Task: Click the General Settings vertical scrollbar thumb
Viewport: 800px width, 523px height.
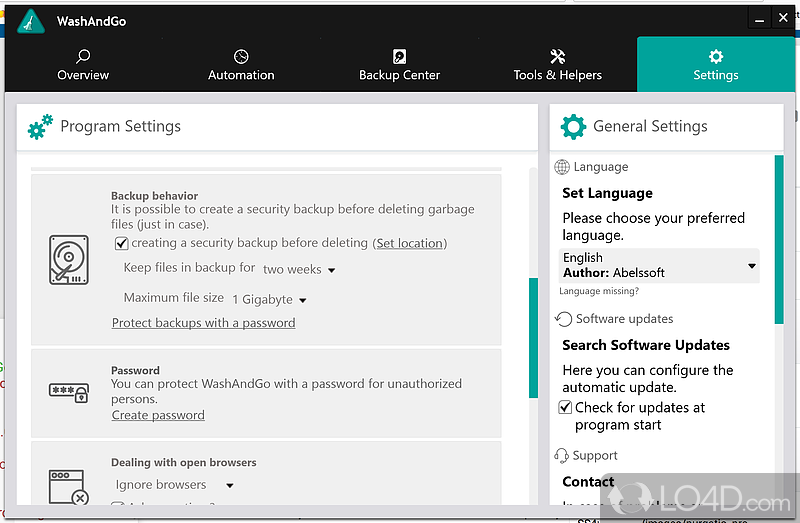Action: coord(779,239)
